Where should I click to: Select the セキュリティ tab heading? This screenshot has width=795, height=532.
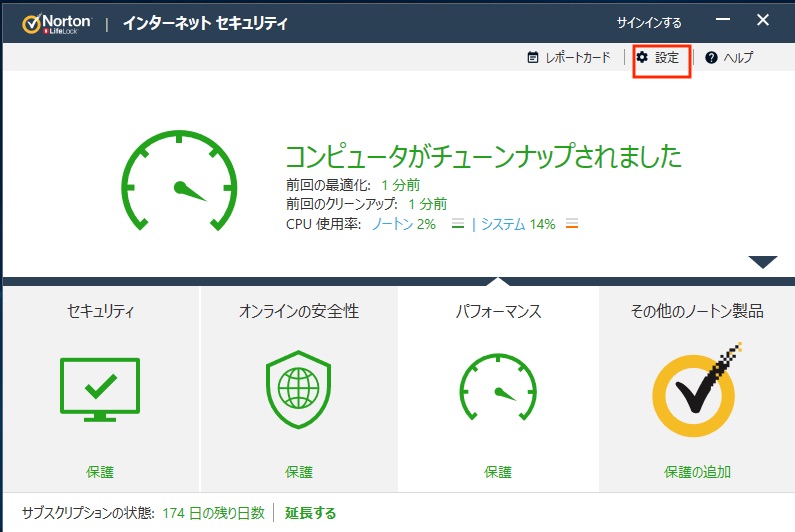point(100,311)
